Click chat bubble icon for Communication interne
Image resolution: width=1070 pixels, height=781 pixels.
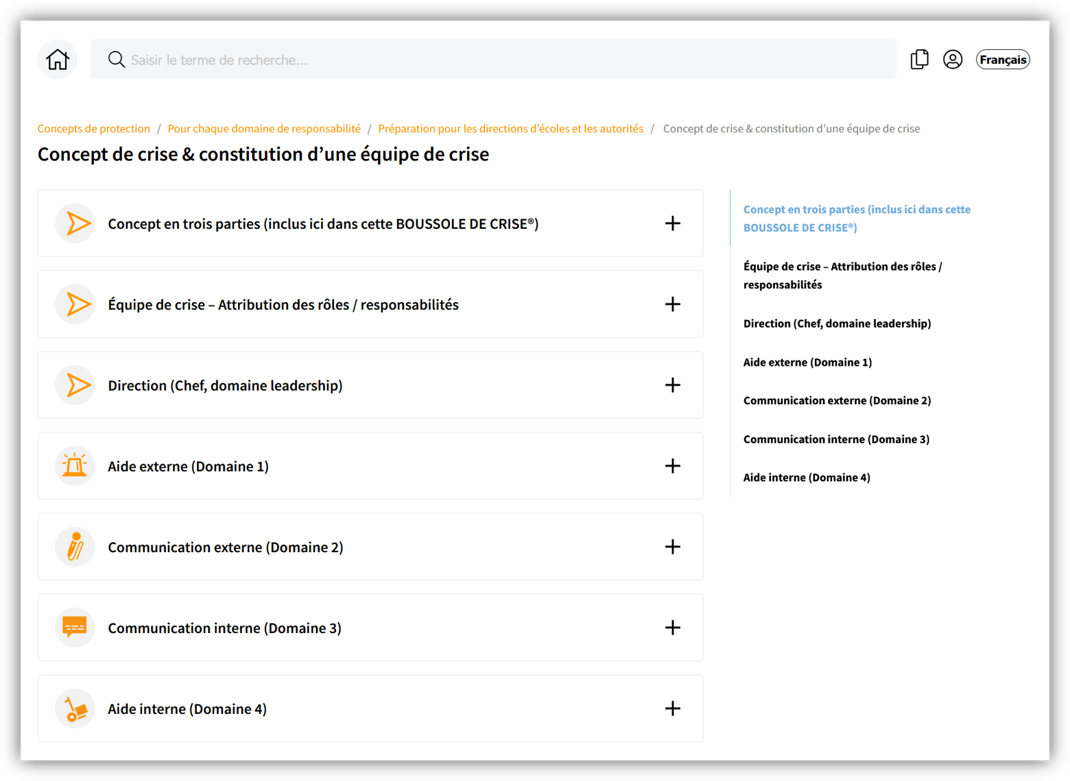pos(75,627)
